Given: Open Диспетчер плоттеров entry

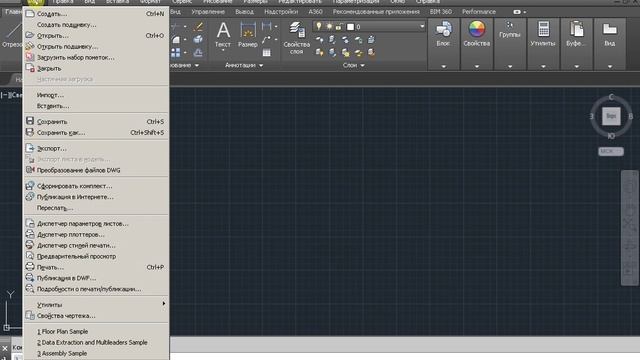Looking at the screenshot, I should [x=96, y=235].
